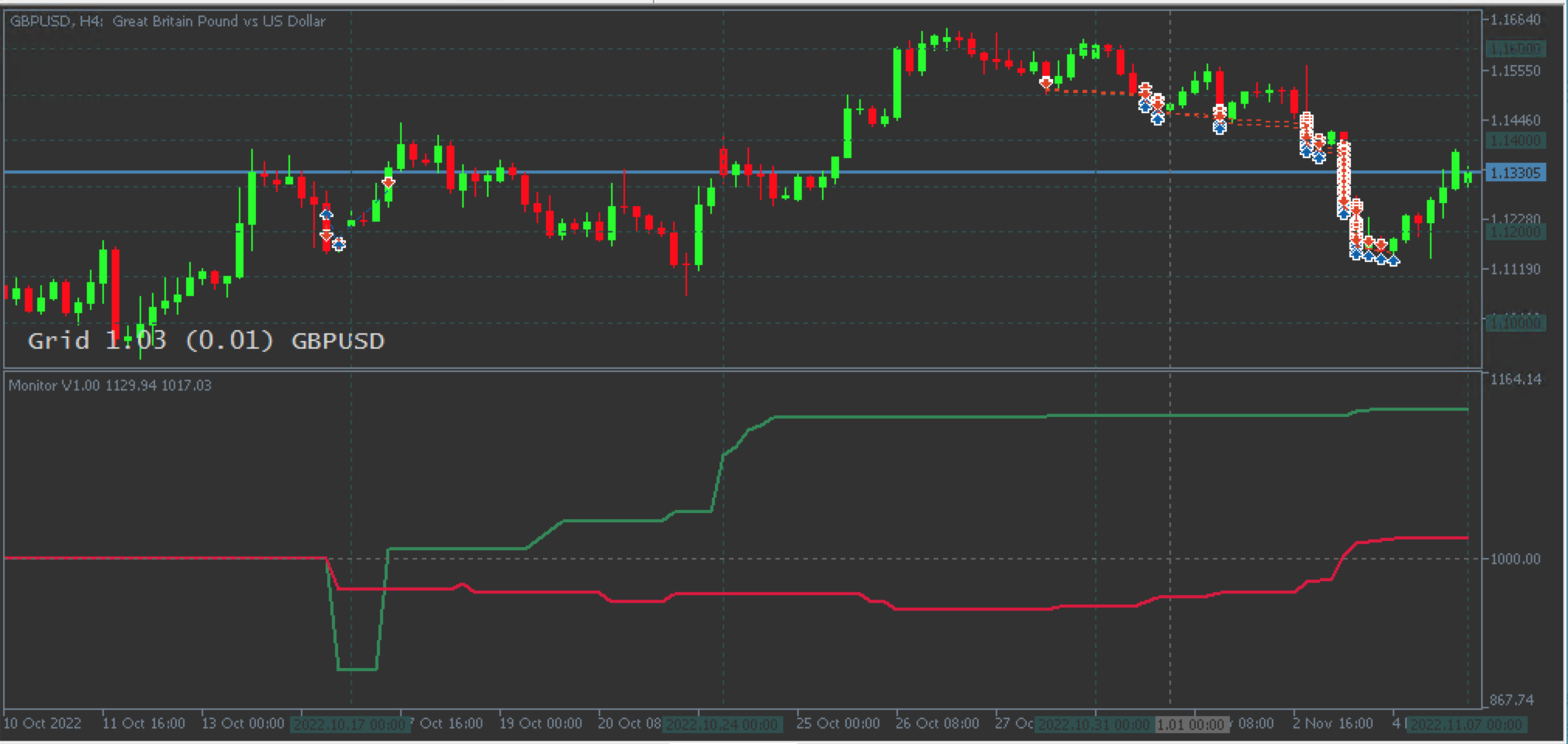Select the highlighted 2022.11.07 00:00 date tag
Screen dimensions: 1568x744
tap(1466, 725)
